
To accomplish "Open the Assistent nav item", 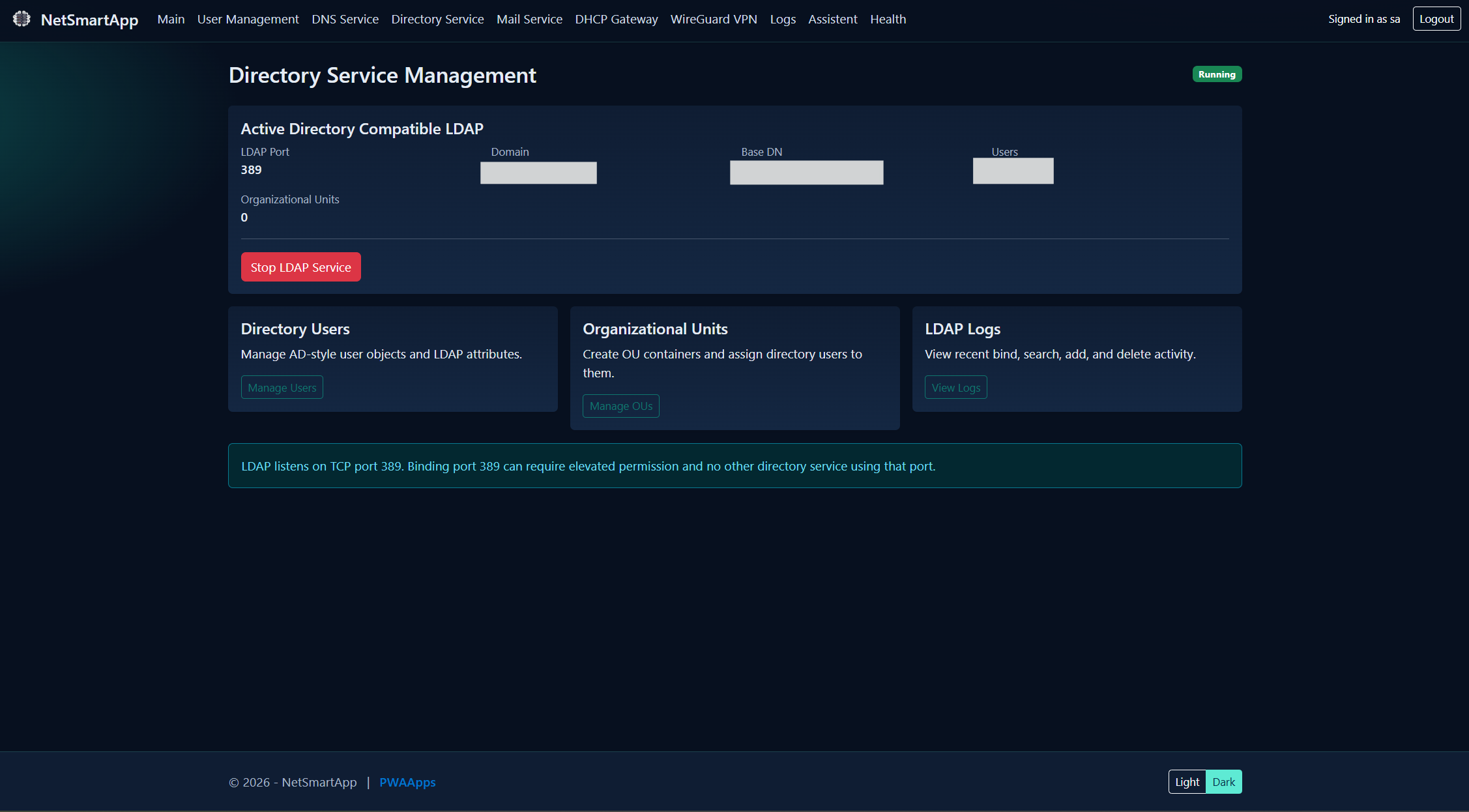I will click(x=833, y=20).
